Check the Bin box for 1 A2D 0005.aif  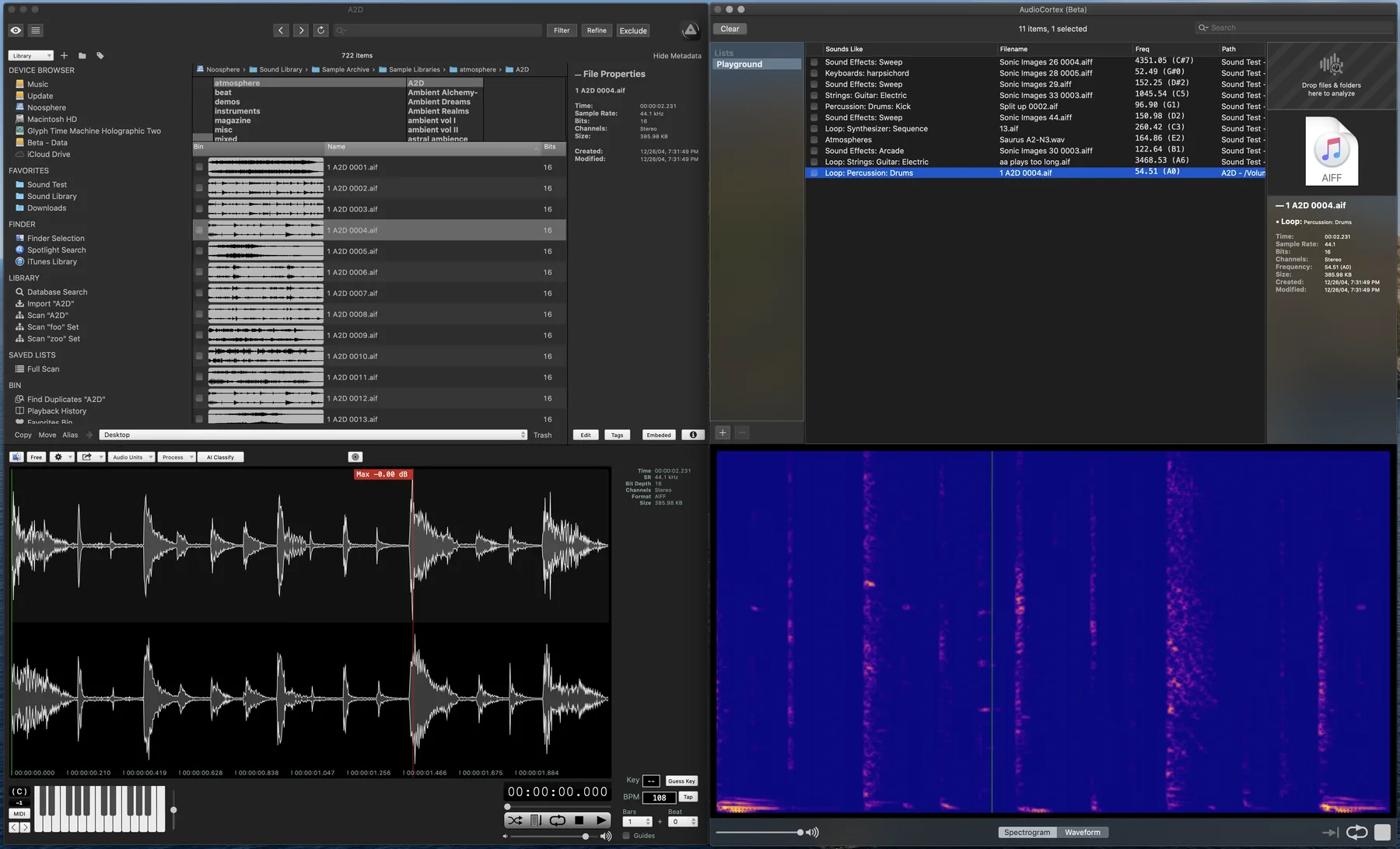pyautogui.click(x=199, y=251)
